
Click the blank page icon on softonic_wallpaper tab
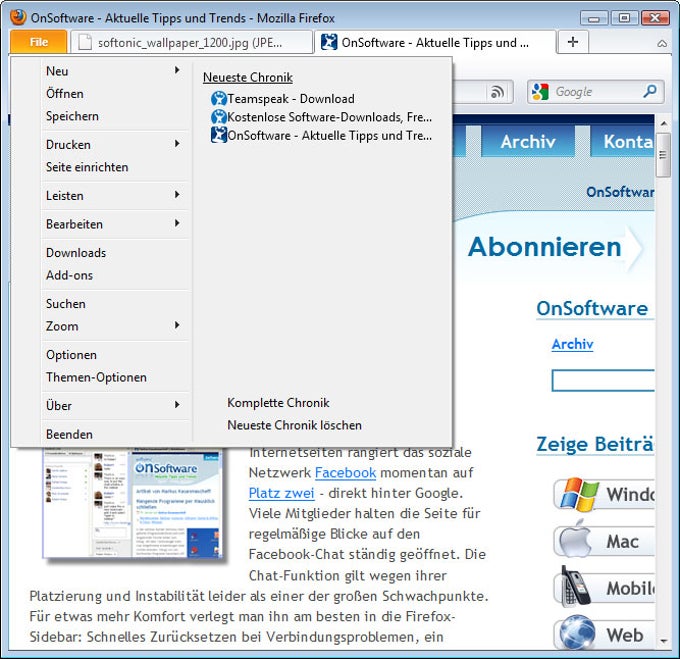85,42
